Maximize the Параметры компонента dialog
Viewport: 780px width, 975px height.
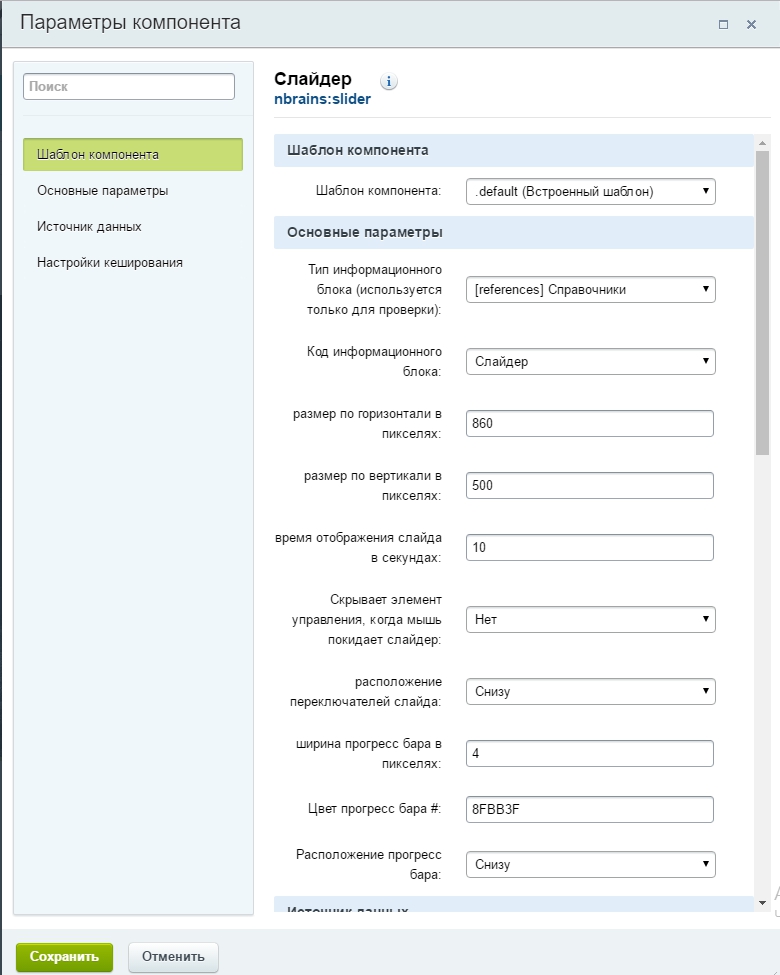pos(723,24)
